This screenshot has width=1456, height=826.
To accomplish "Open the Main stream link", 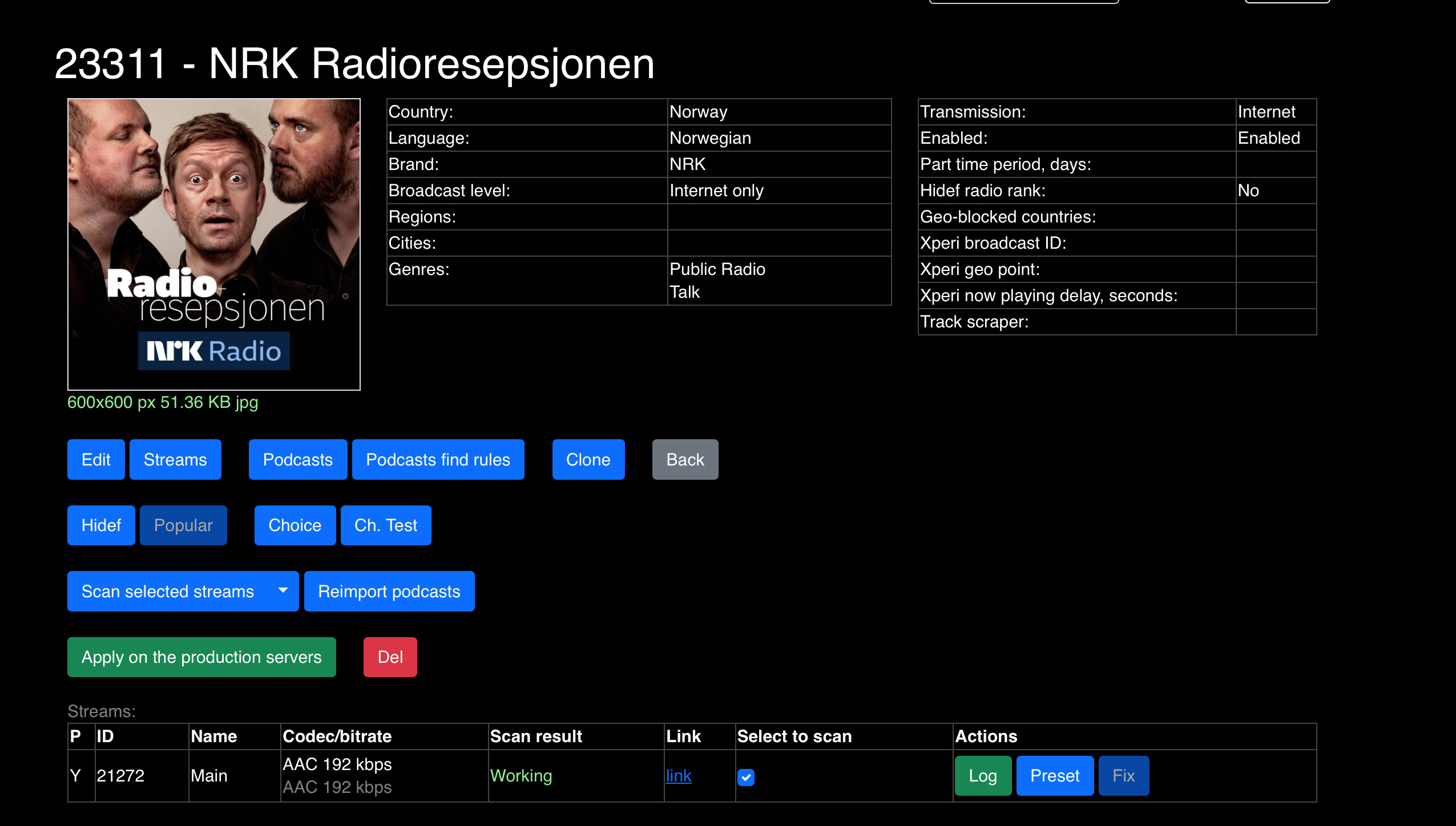I will tap(678, 776).
